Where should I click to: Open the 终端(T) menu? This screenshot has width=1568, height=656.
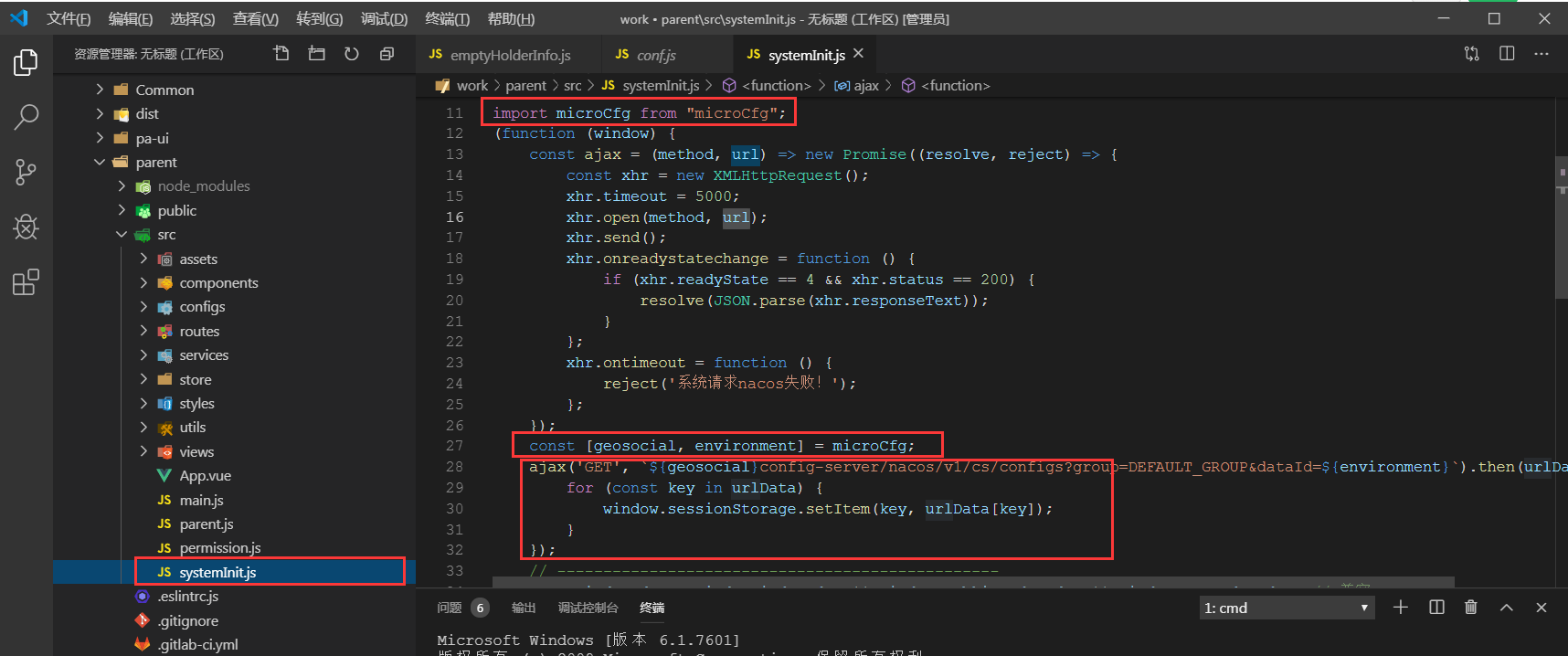coord(448,18)
